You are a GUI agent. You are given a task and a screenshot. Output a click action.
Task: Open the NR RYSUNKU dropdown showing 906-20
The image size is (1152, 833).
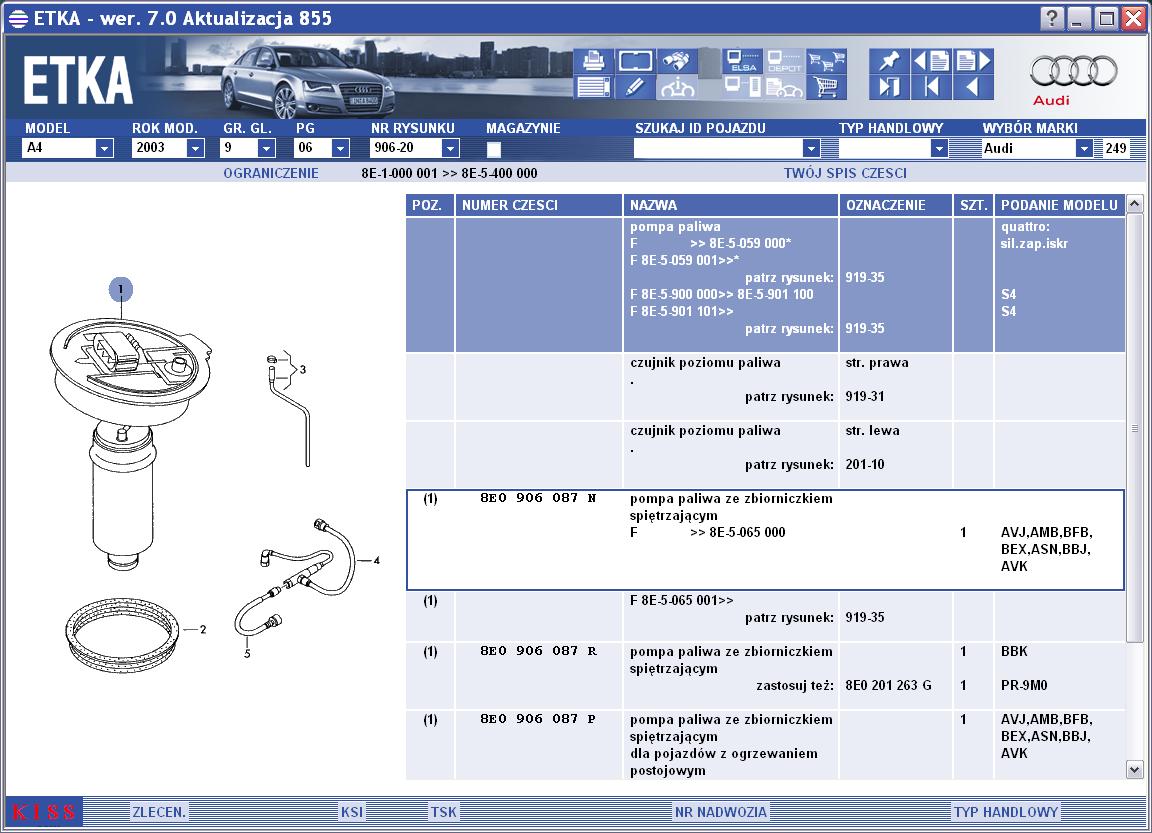(x=450, y=148)
